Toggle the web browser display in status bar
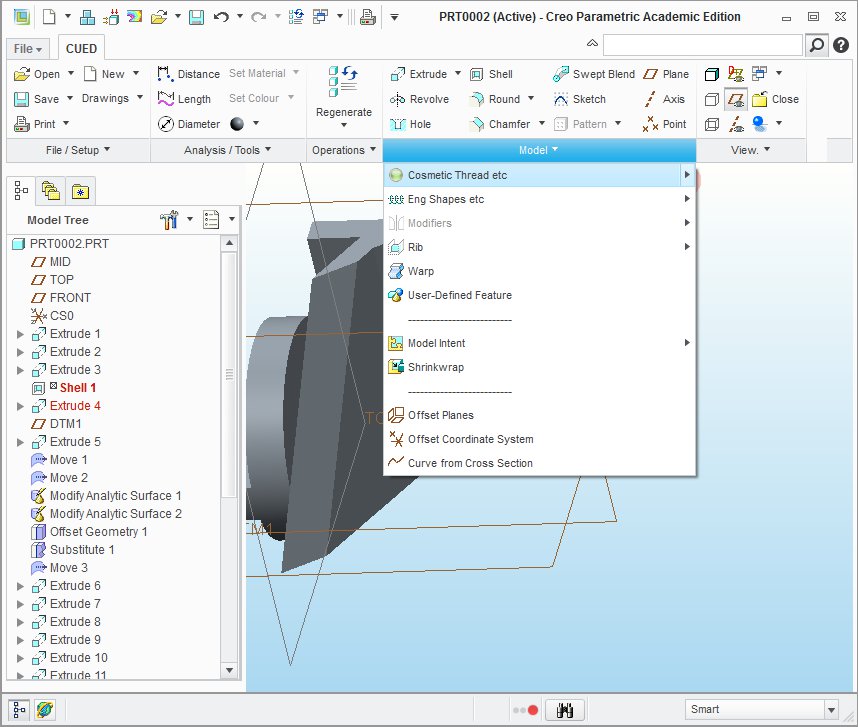Screen dimensions: 858x727 [44, 710]
